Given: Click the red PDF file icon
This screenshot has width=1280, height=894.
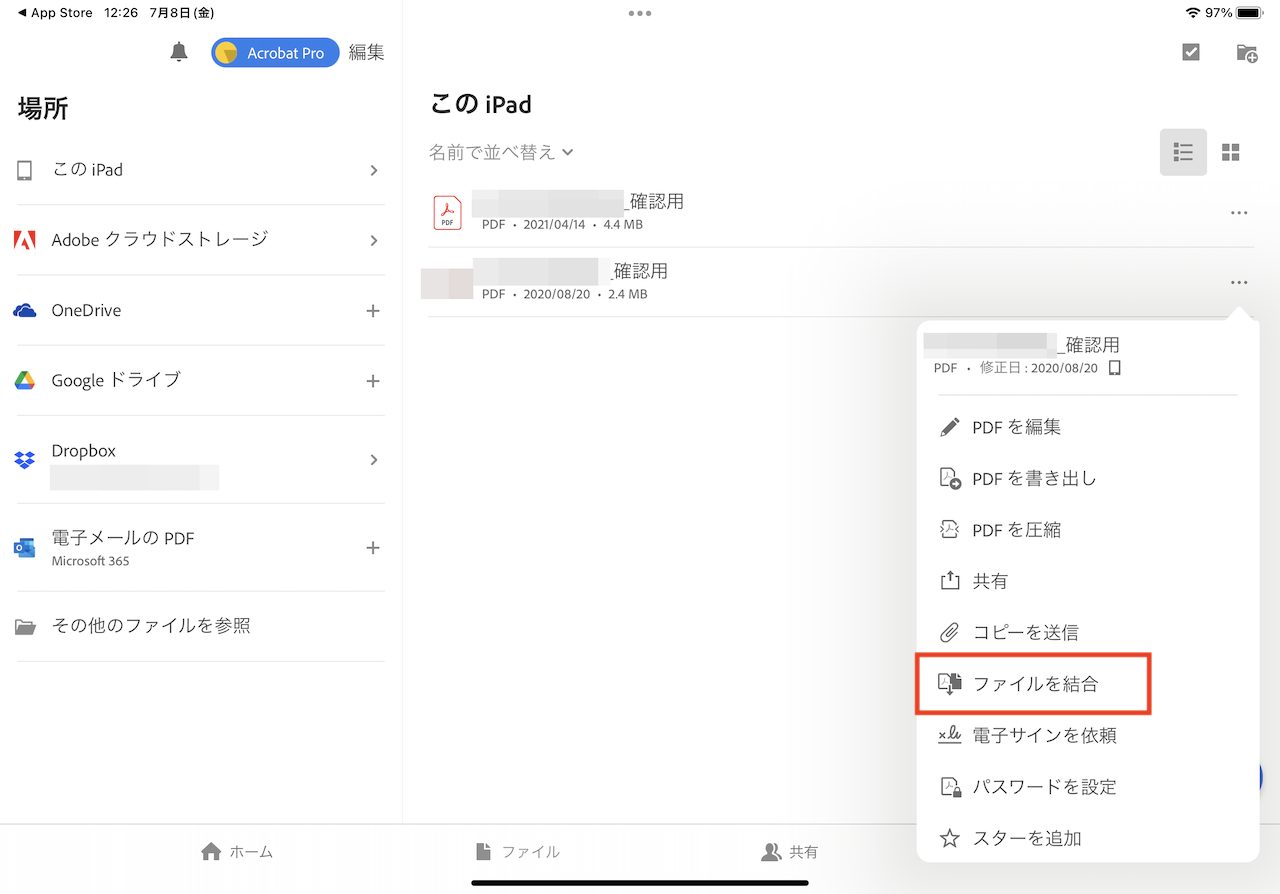Looking at the screenshot, I should 448,212.
